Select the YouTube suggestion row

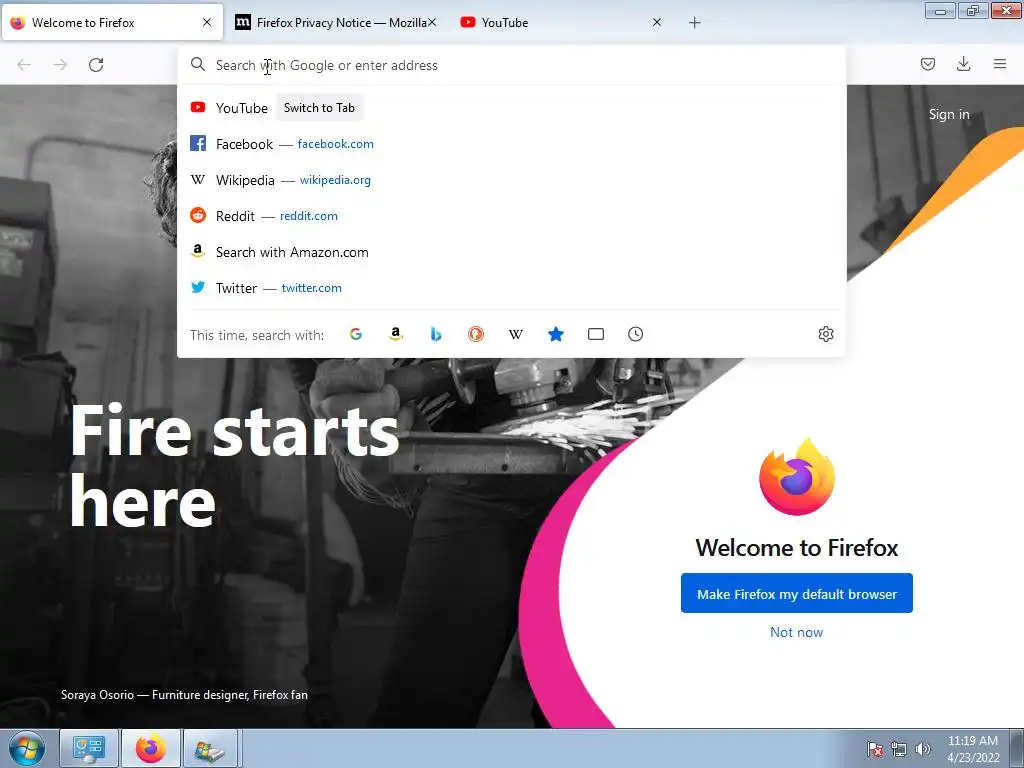click(x=511, y=108)
